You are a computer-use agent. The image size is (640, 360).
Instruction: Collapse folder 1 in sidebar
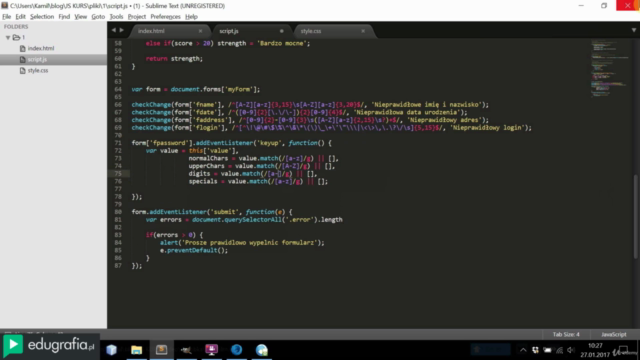click(8, 38)
